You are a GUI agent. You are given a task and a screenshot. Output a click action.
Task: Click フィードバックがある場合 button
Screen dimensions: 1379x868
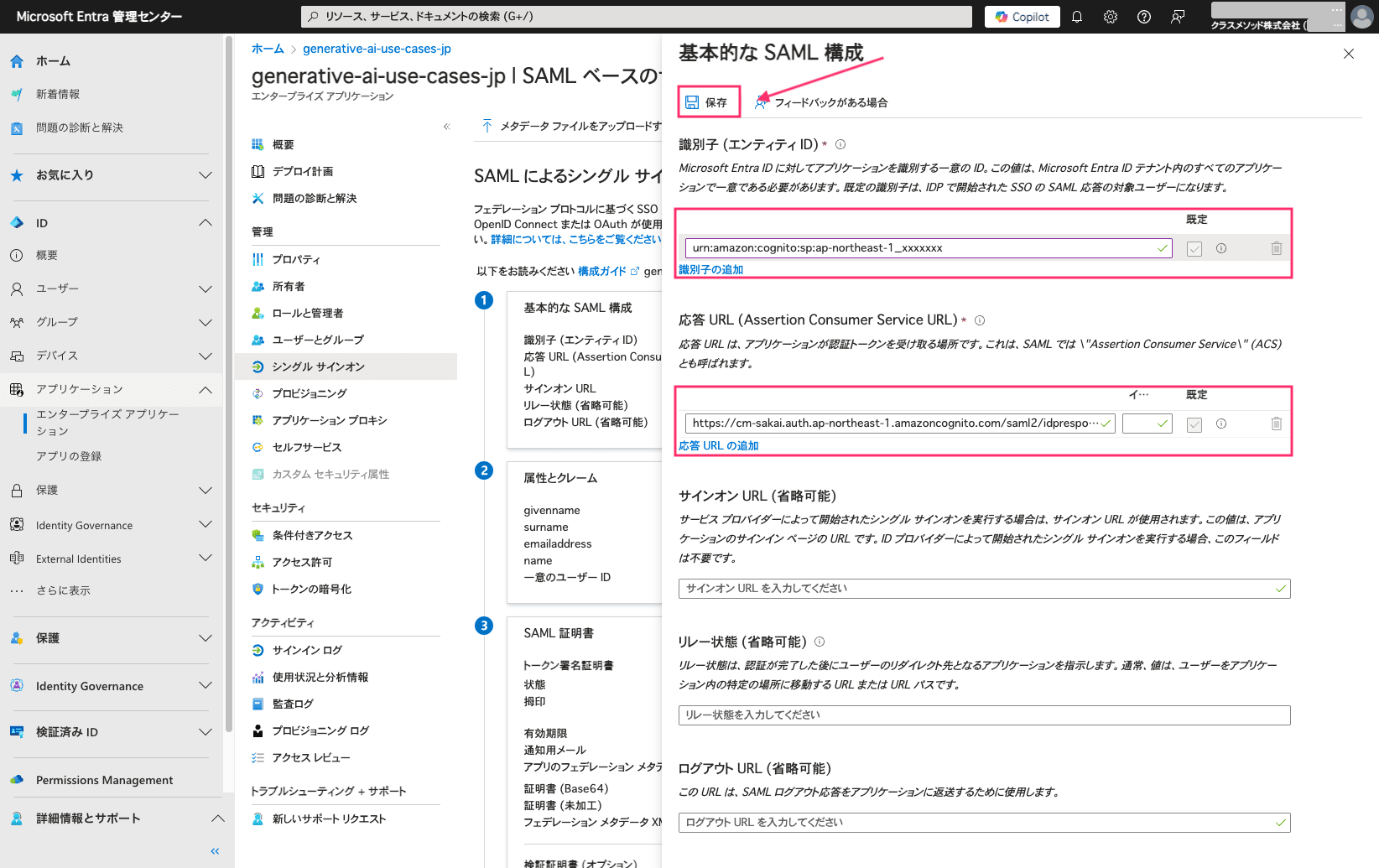click(820, 102)
